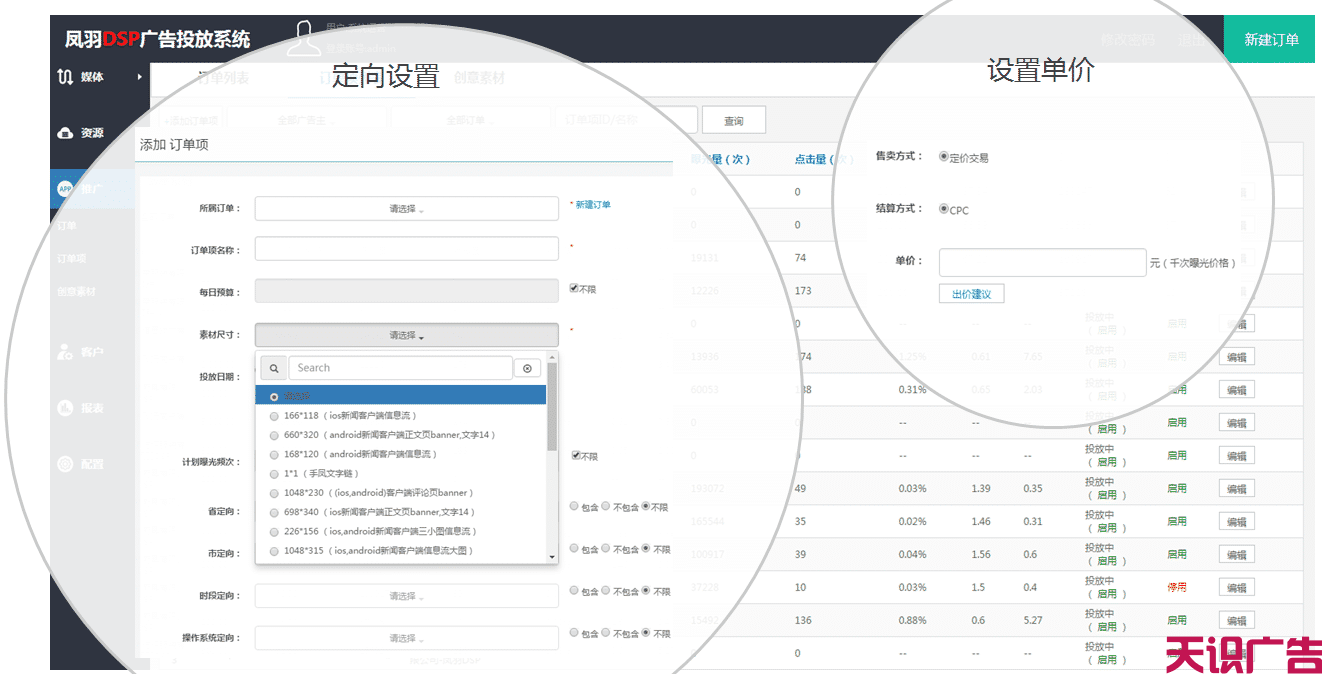This screenshot has width=1322, height=674.
Task: Click 编辑 in the row with 49 clicks
Action: click(1236, 489)
